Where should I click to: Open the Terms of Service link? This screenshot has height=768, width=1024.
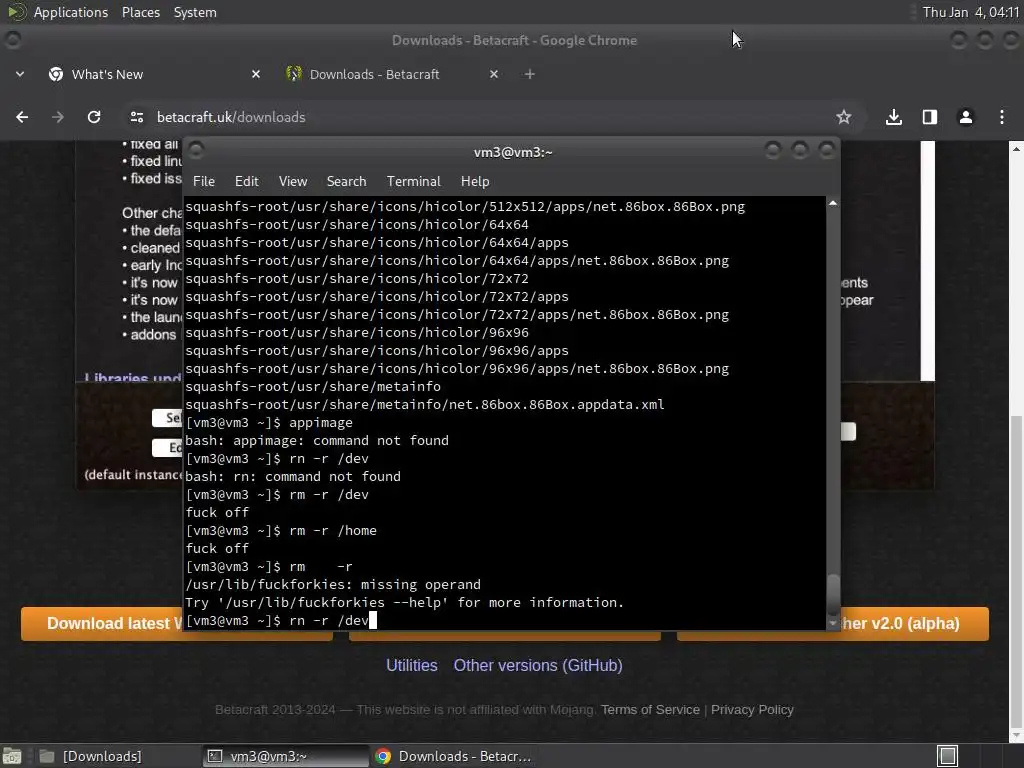point(650,710)
